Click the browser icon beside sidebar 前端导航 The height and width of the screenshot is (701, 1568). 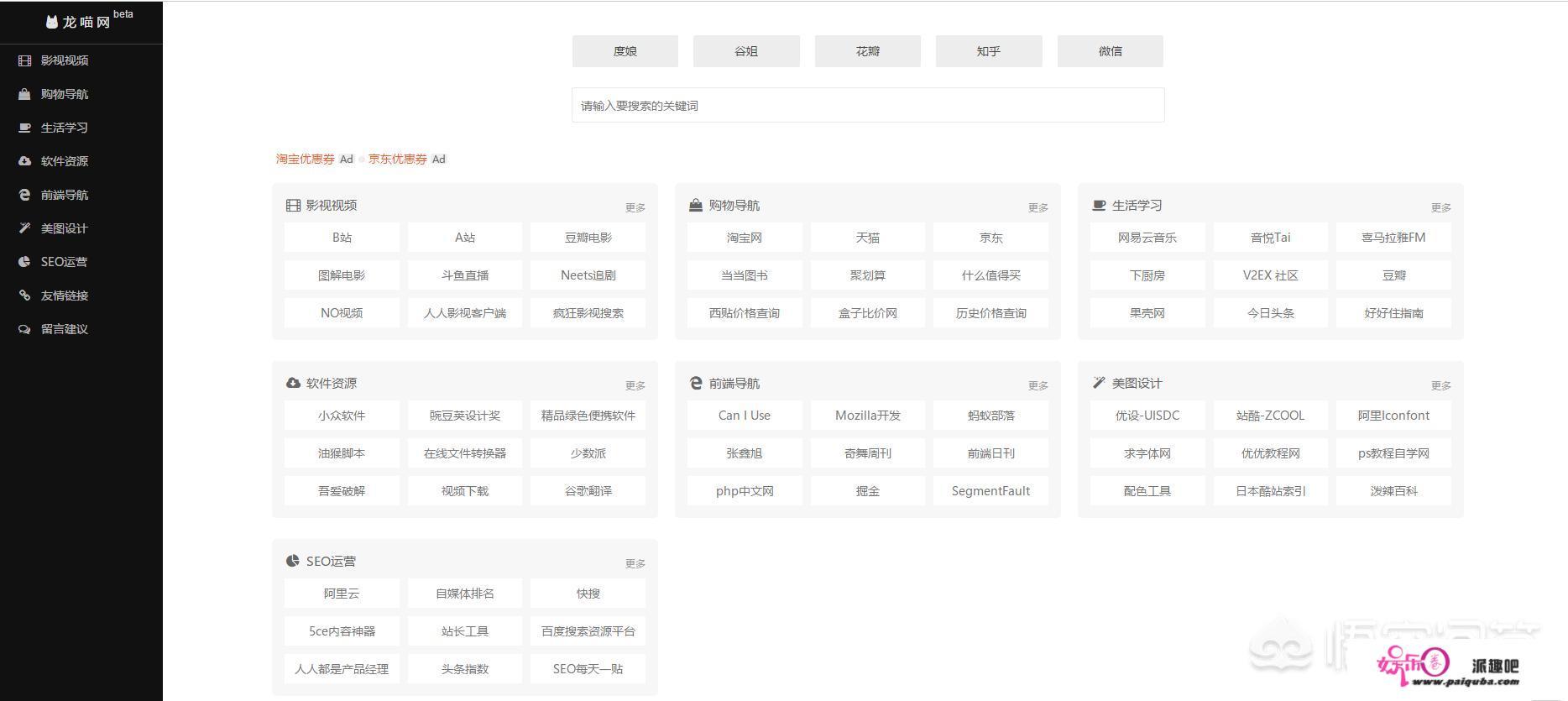[24, 195]
